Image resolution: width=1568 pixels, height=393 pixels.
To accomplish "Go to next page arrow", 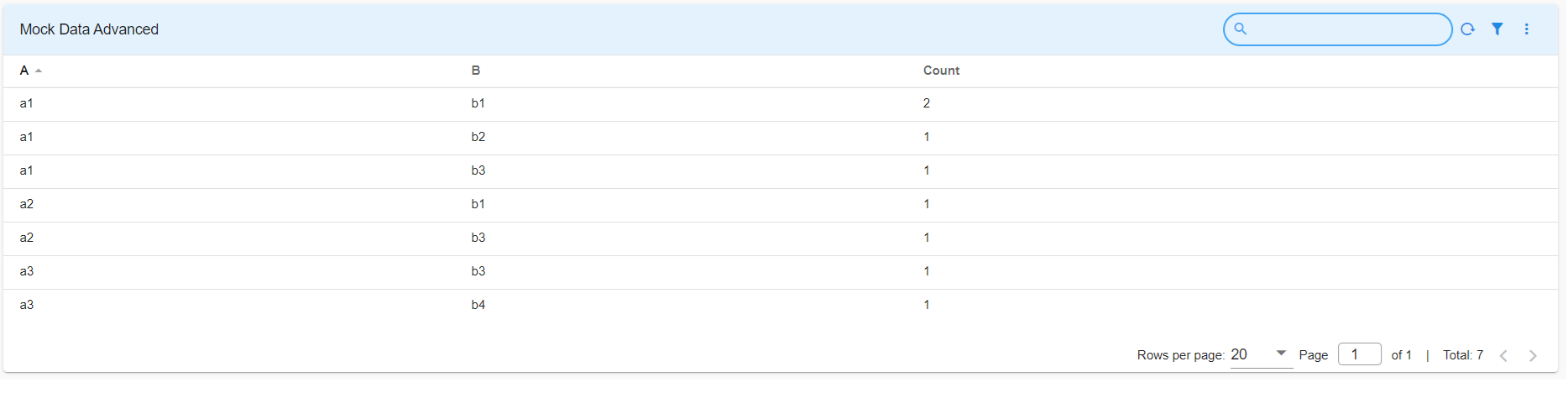I will pos(1532,356).
